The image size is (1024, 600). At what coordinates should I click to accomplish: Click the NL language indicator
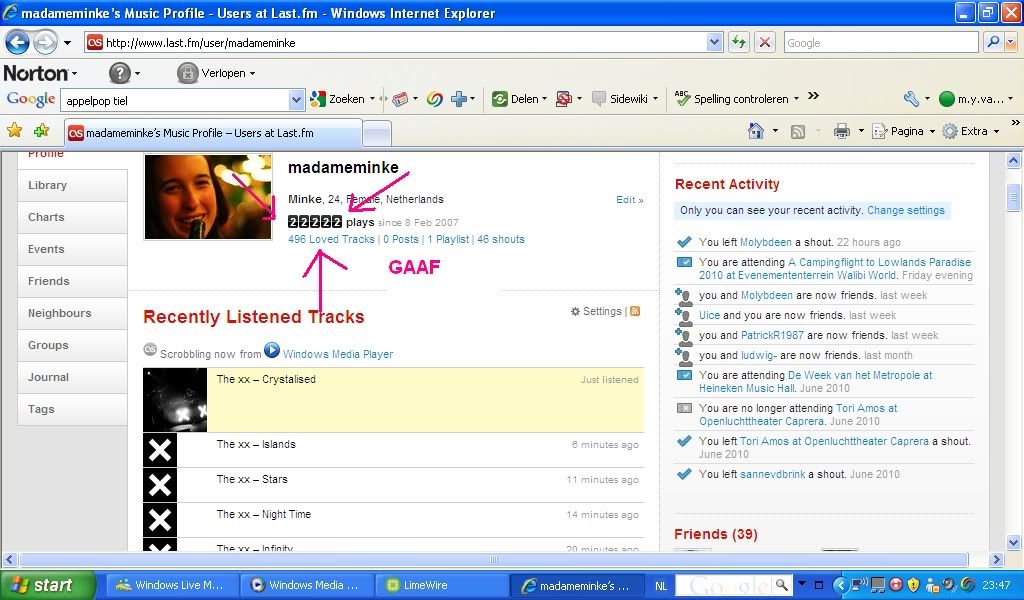(661, 586)
